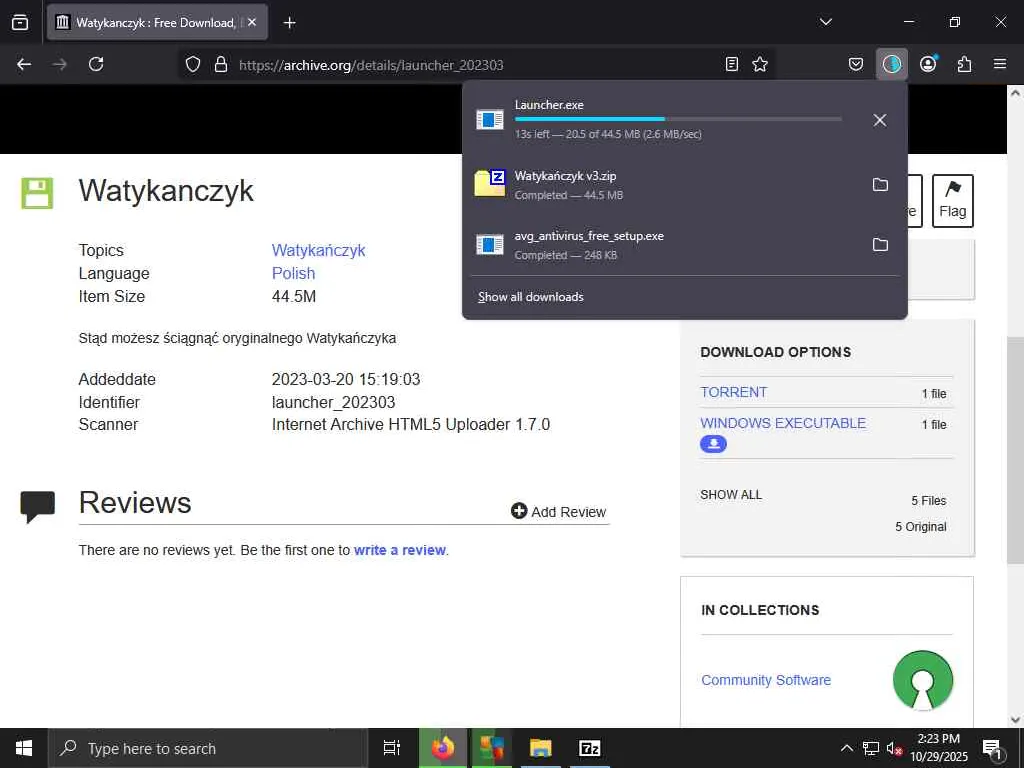
Task: Open the tracking protection shield icon
Action: point(193,64)
